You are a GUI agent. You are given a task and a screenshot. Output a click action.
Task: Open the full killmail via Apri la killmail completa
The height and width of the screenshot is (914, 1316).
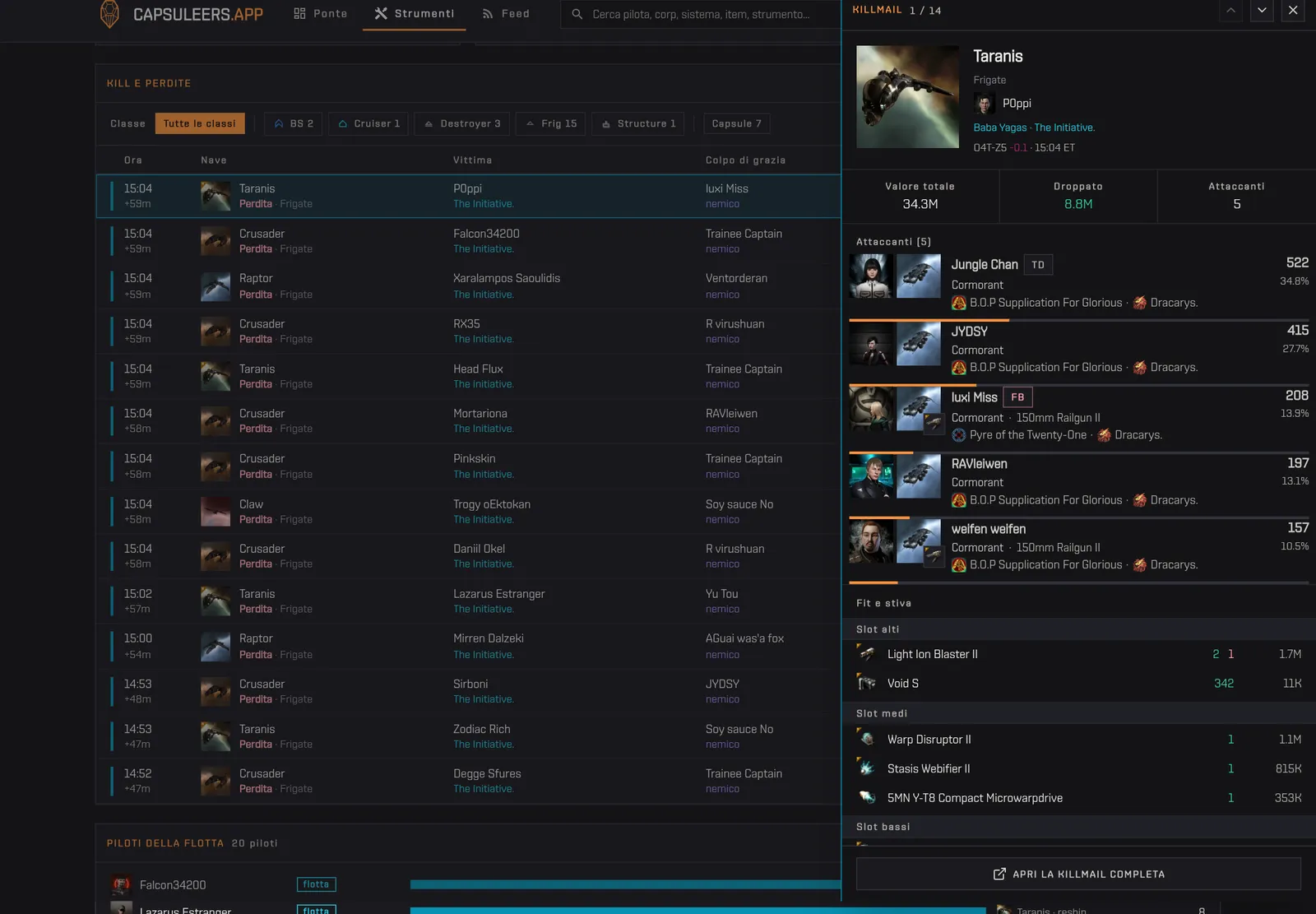point(1078,874)
